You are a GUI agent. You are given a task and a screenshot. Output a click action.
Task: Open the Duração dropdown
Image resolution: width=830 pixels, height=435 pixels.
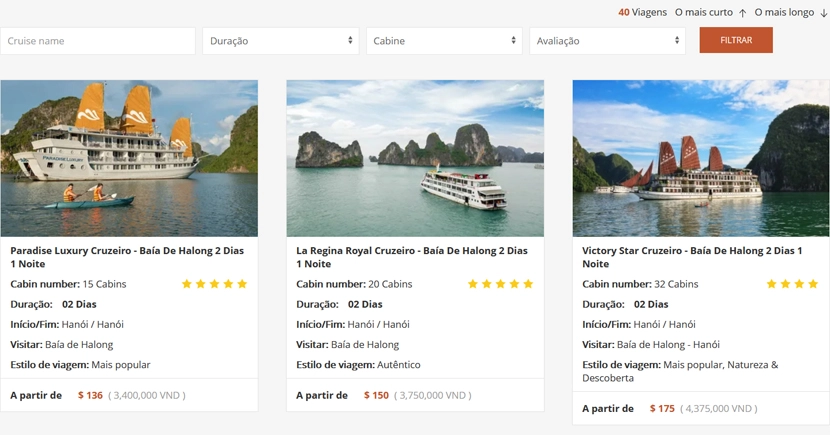(x=281, y=41)
